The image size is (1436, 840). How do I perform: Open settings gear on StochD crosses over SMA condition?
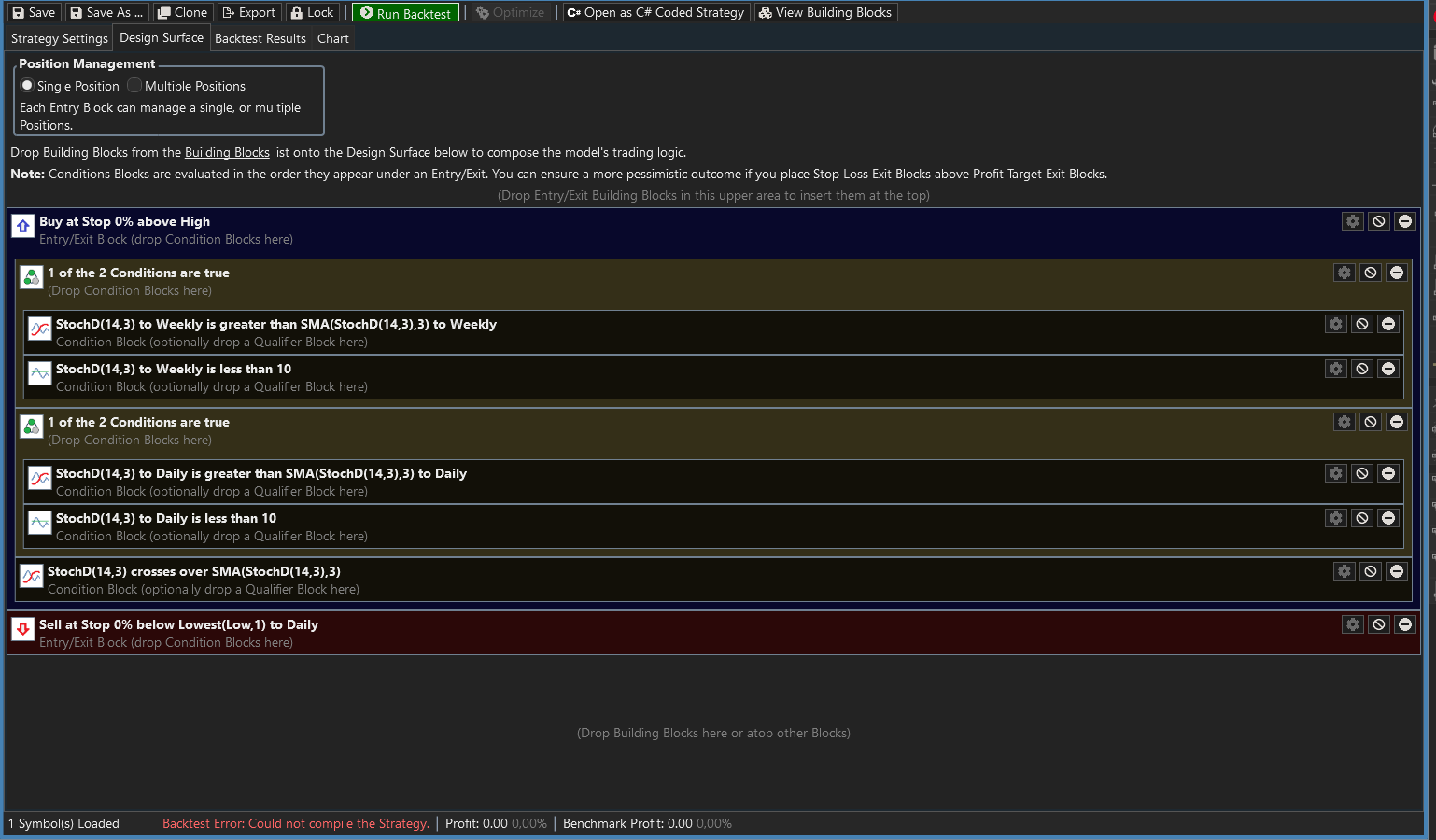1344,570
